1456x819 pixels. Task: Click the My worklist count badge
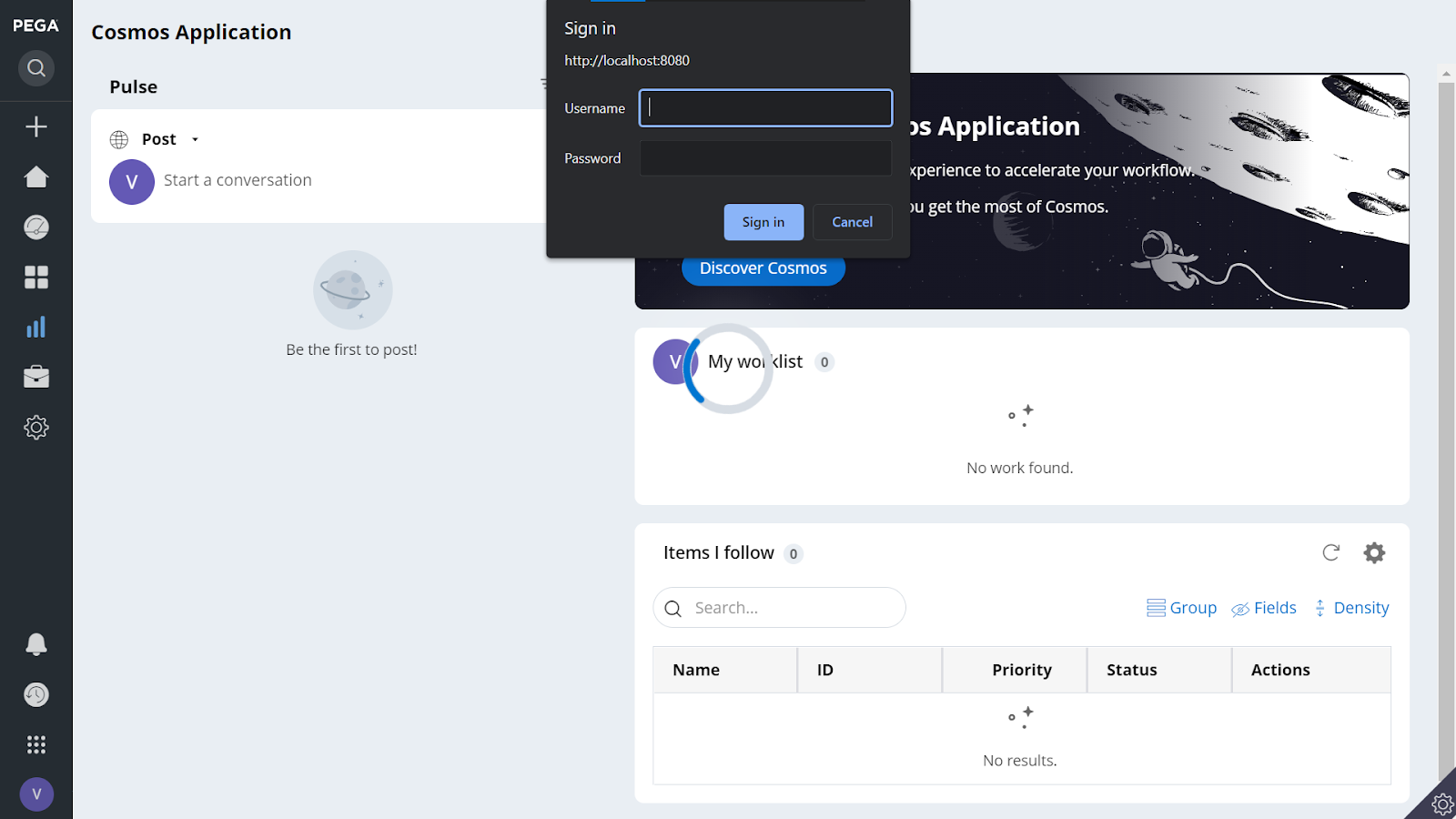coord(824,362)
